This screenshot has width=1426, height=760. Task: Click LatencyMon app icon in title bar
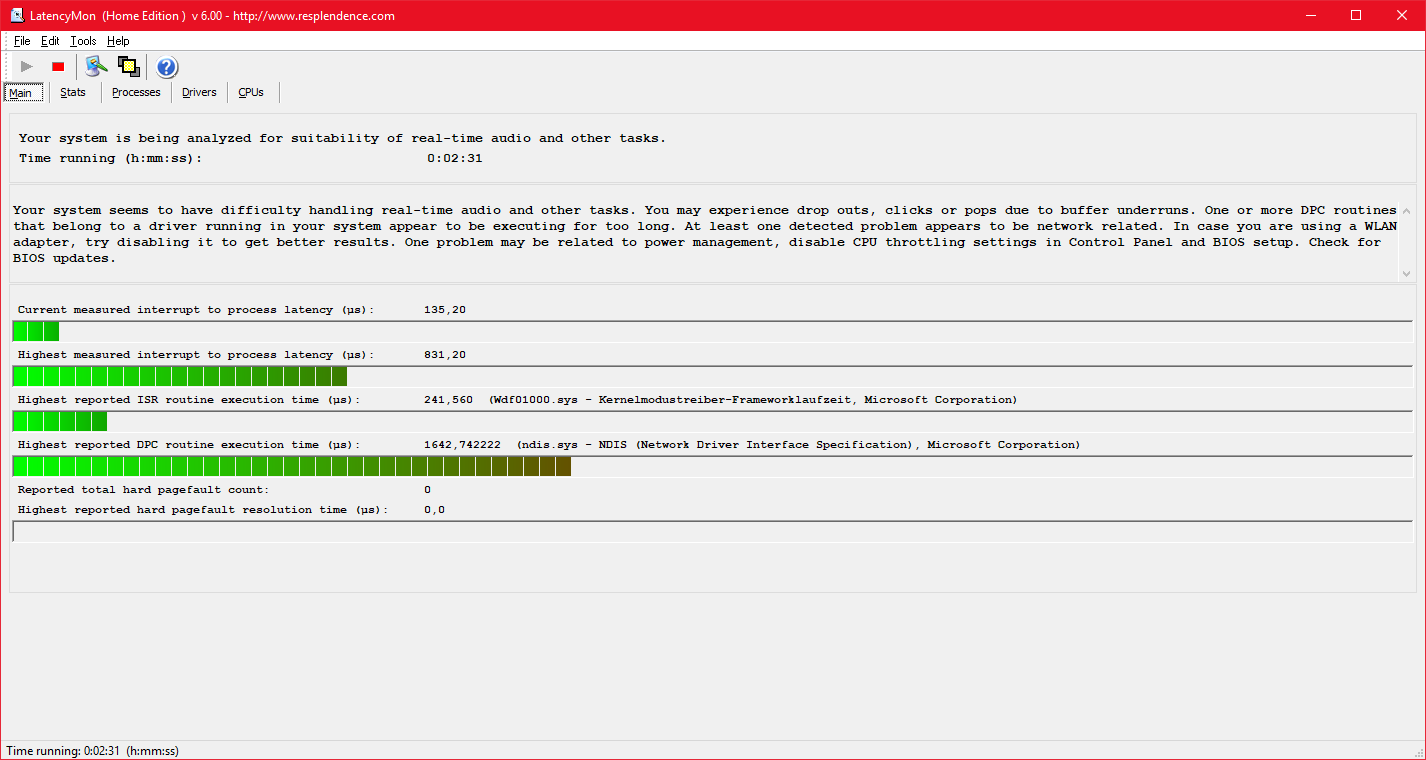17,15
